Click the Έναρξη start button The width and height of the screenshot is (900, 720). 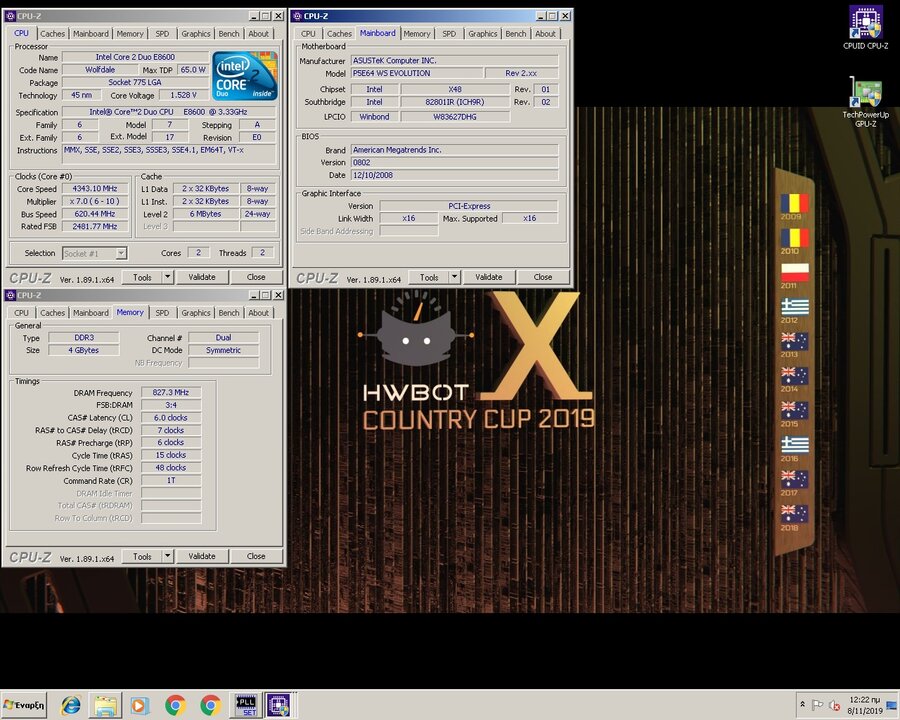point(24,704)
